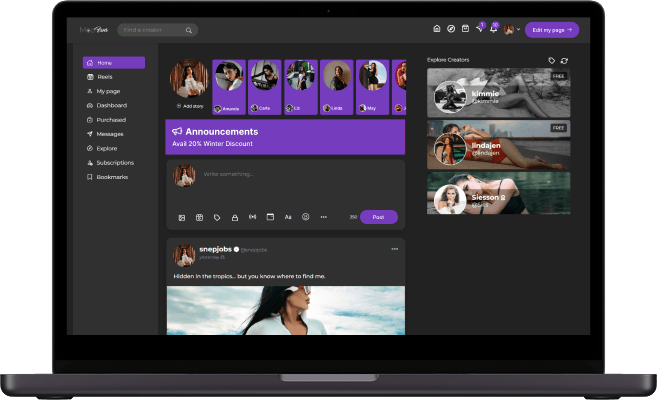657x401 pixels.
Task: Click the snepjobs post photo
Action: click(286, 310)
